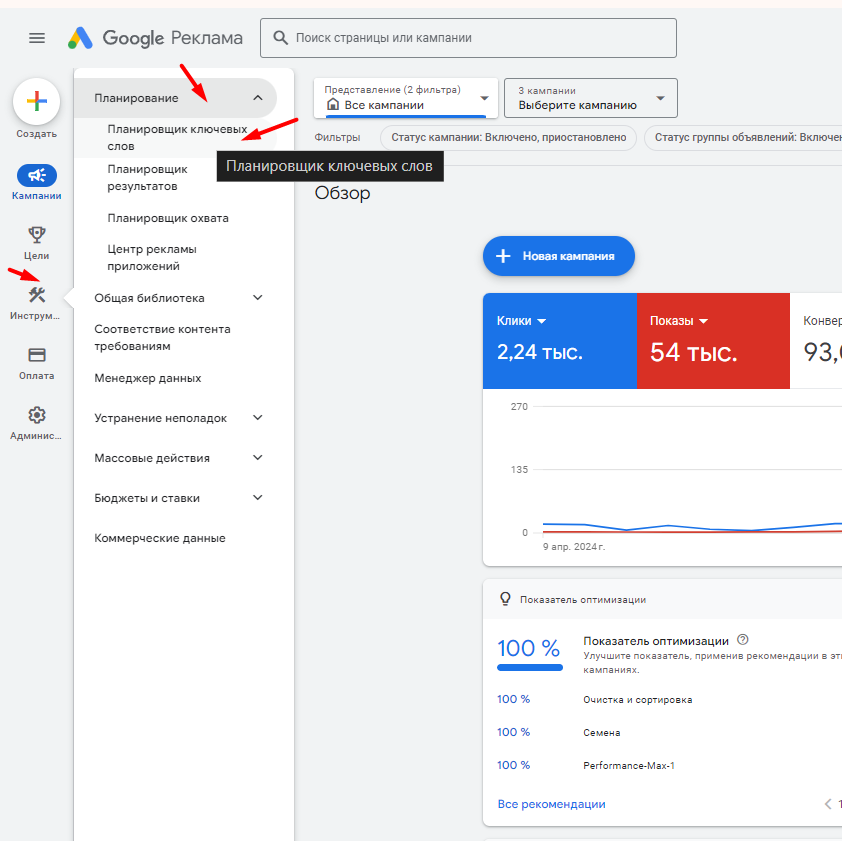This screenshot has height=841, width=842.
Task: Focus the page or campaign search field
Action: click(x=468, y=38)
